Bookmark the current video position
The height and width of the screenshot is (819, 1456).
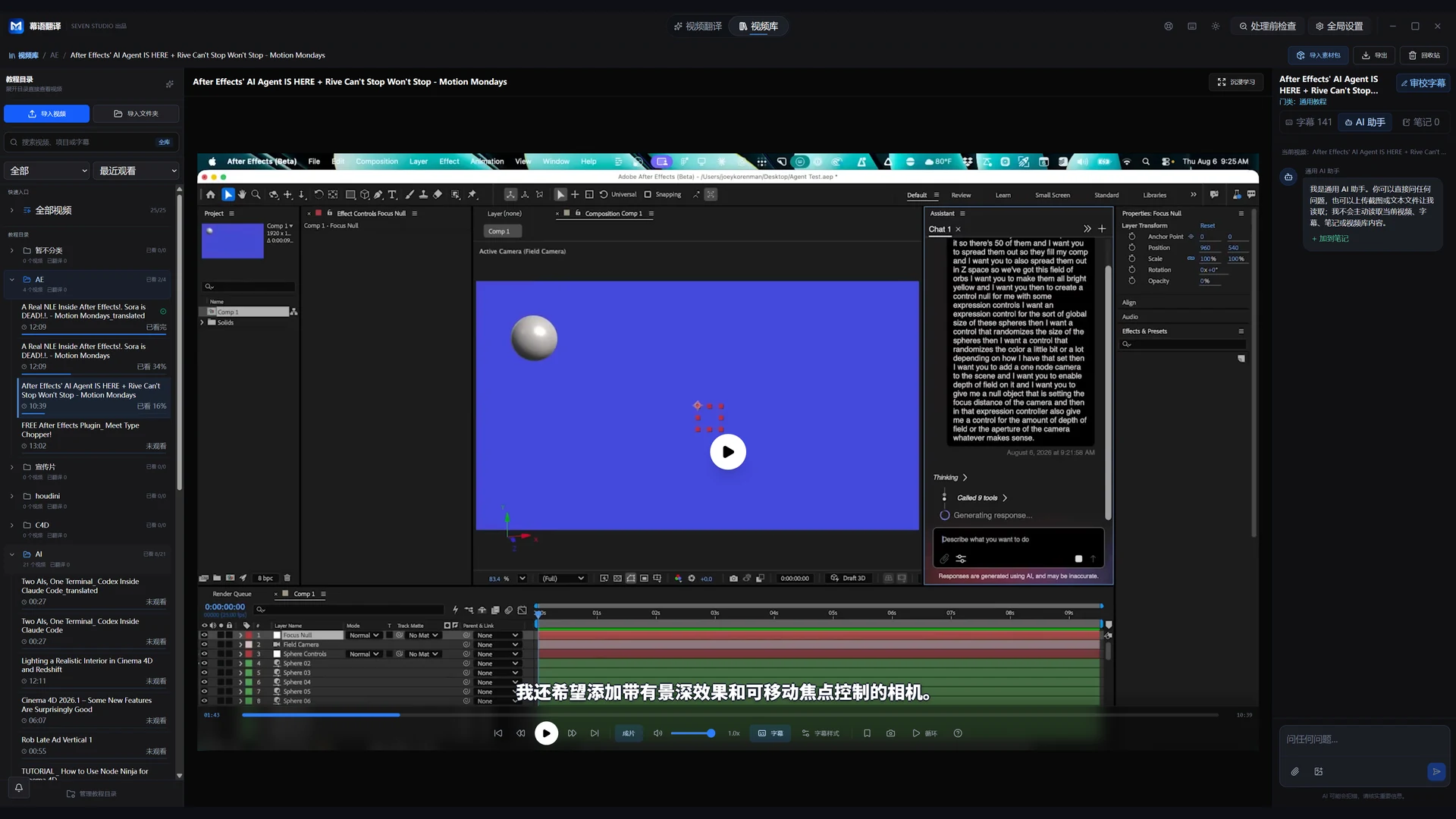tap(867, 733)
